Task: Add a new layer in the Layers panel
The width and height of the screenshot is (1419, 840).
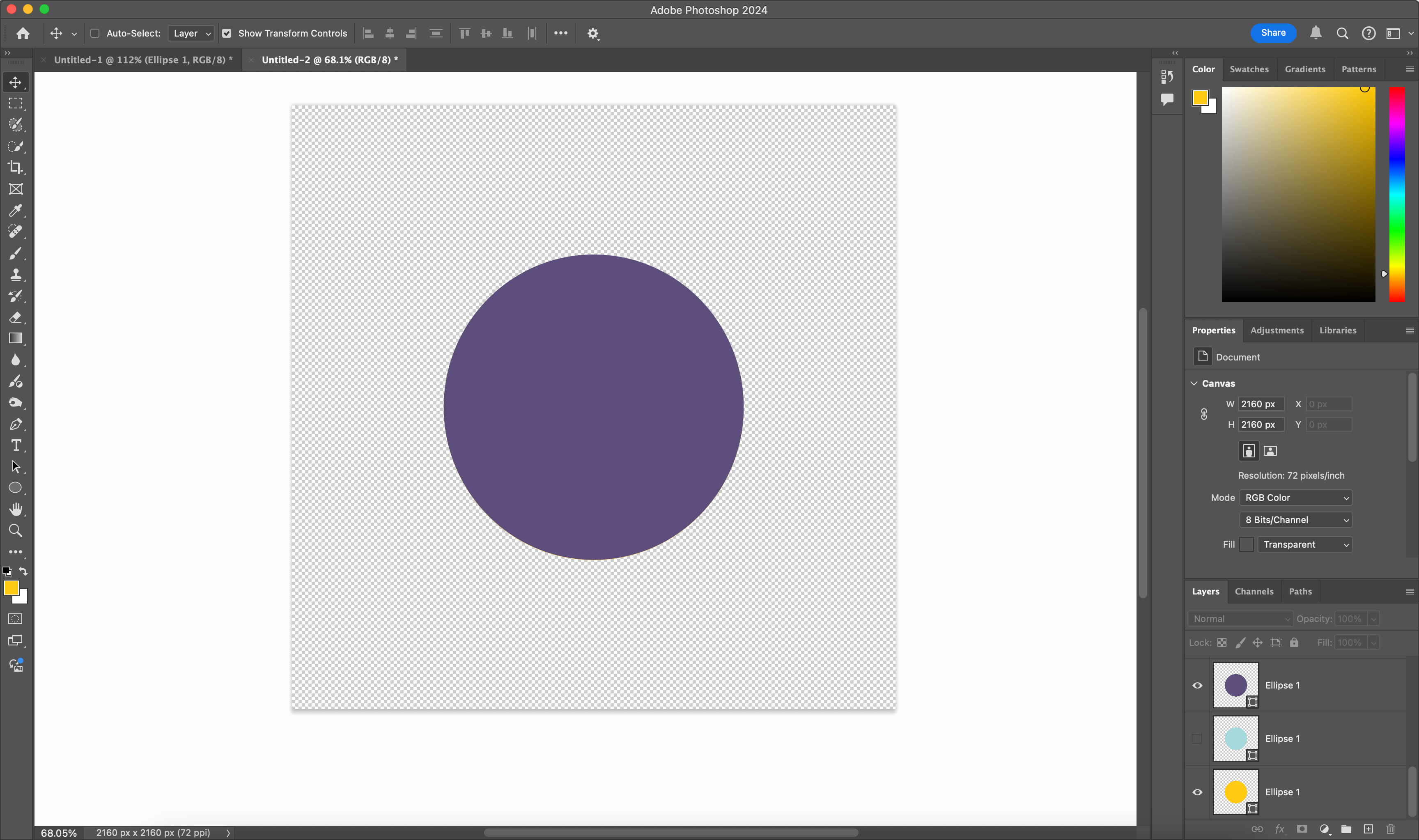Action: 1368,828
